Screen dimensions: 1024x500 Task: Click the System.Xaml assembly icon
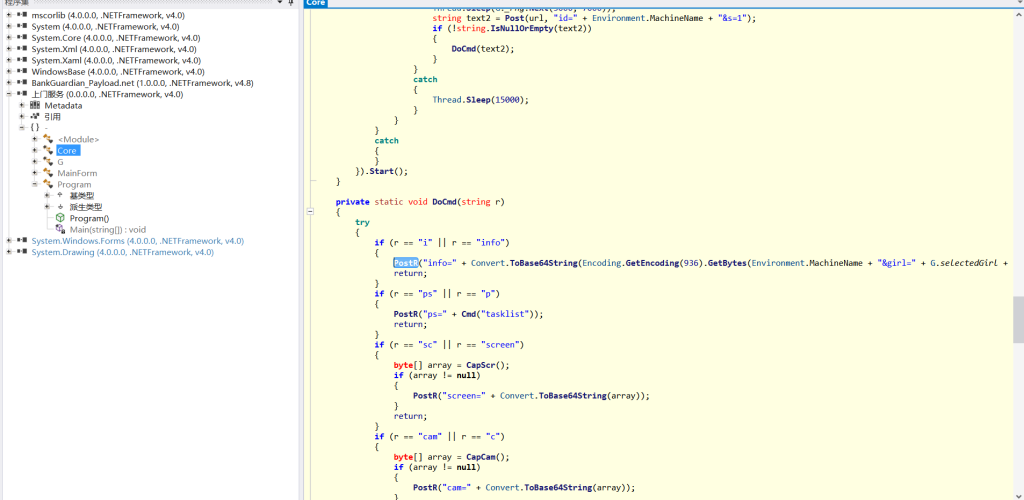click(22, 61)
